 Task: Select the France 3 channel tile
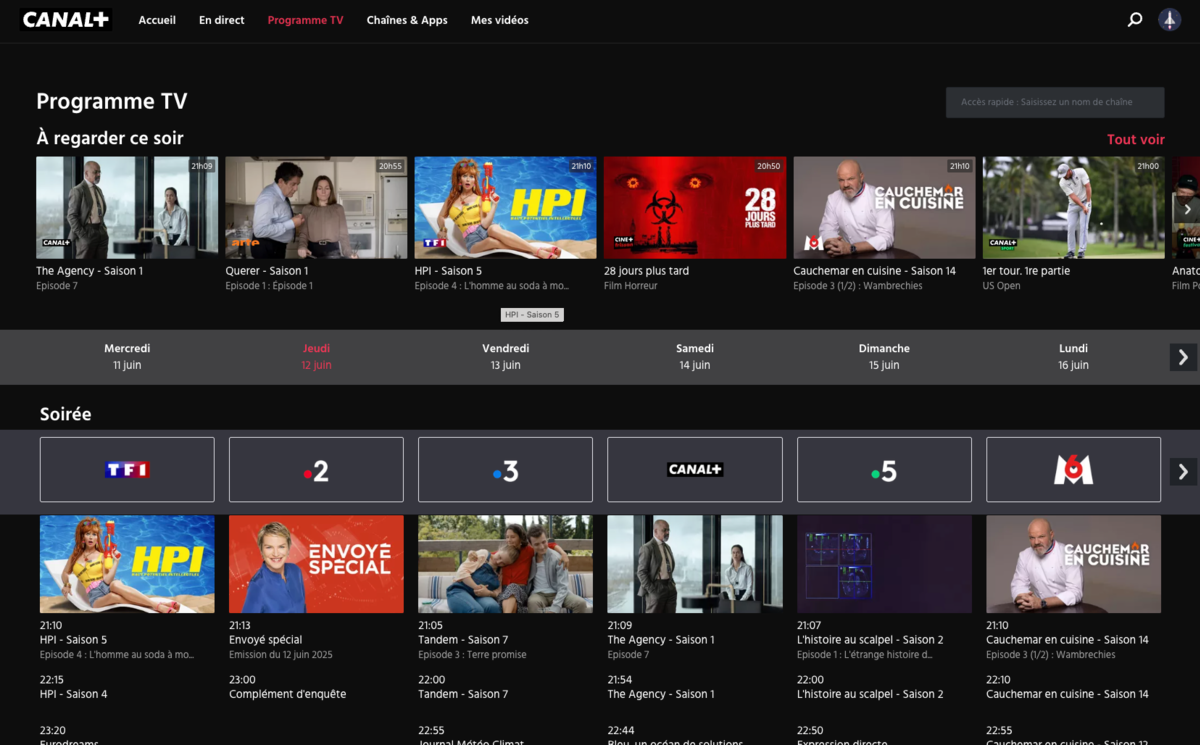(505, 469)
